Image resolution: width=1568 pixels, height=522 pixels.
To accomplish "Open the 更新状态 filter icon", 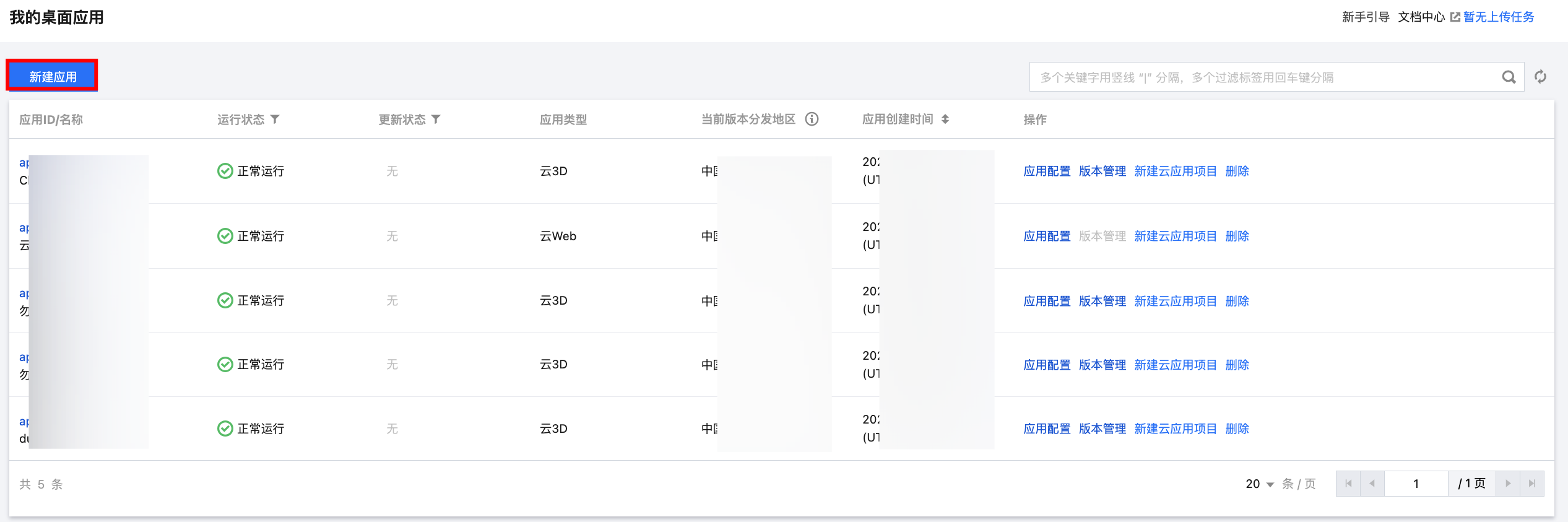I will tap(436, 119).
